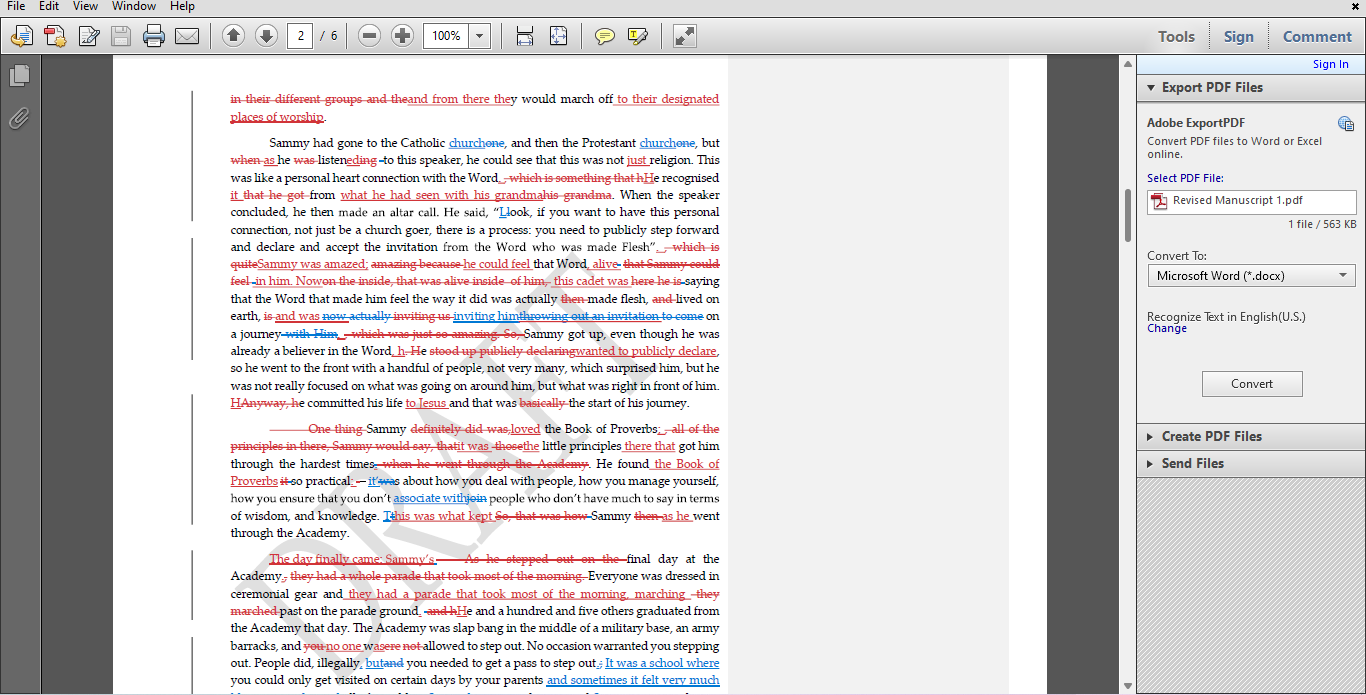1366x695 pixels.
Task: Click the Create PDF online icon
Action: point(54,37)
